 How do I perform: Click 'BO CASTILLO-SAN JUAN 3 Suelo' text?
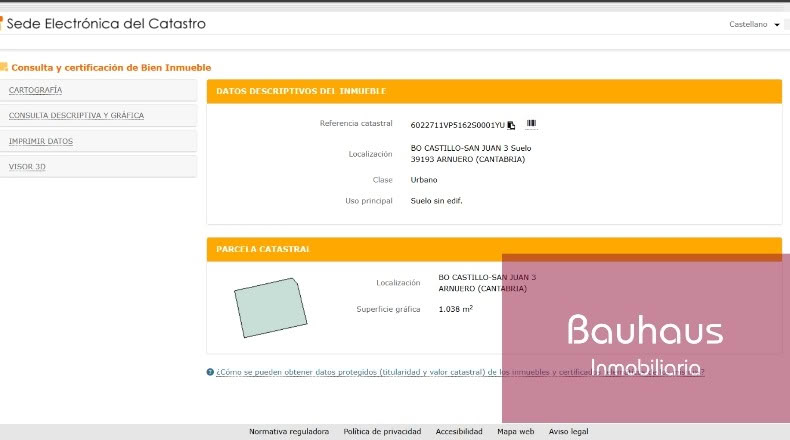point(471,148)
